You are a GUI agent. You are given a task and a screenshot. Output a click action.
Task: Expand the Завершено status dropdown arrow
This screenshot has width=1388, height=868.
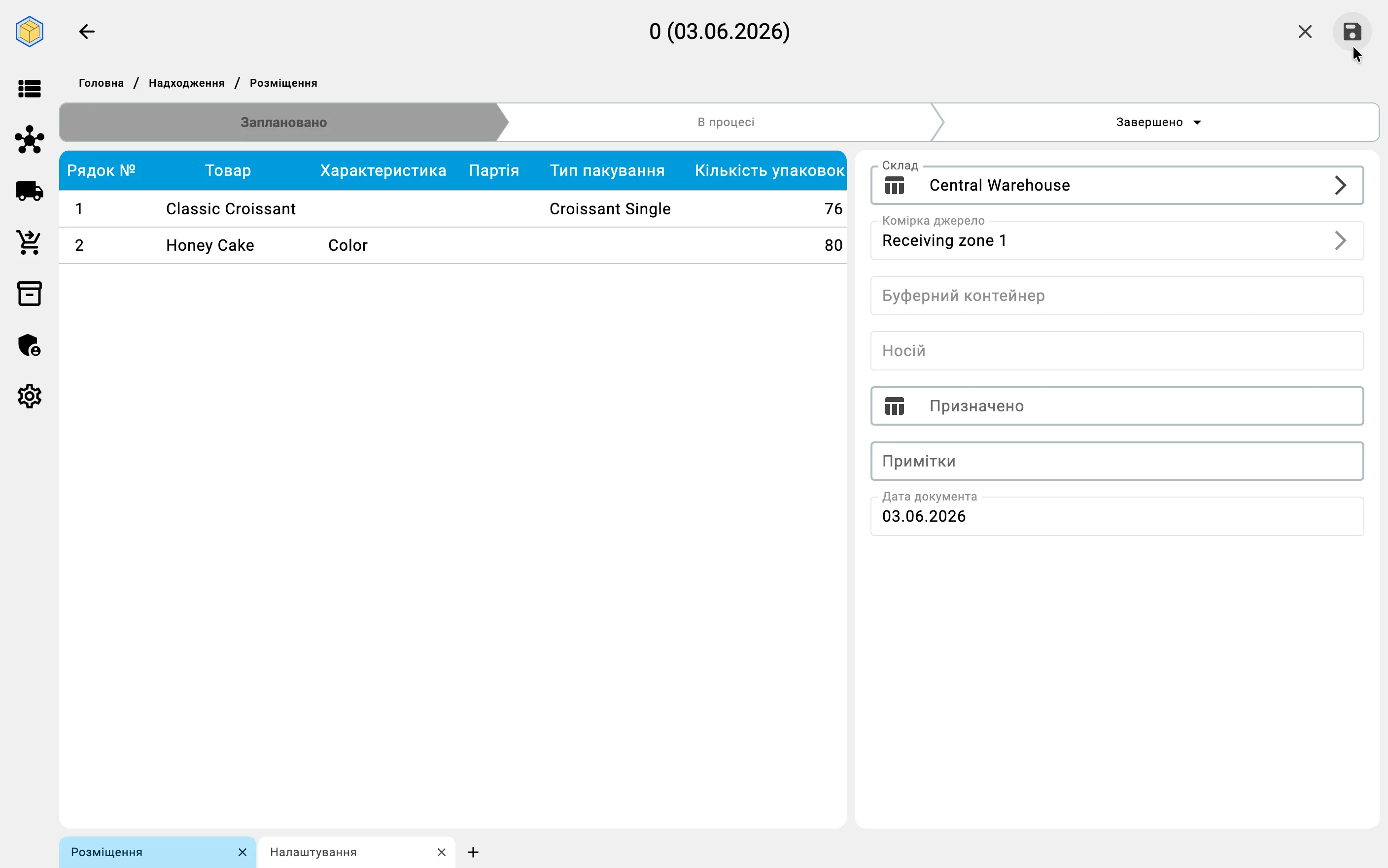coord(1197,122)
